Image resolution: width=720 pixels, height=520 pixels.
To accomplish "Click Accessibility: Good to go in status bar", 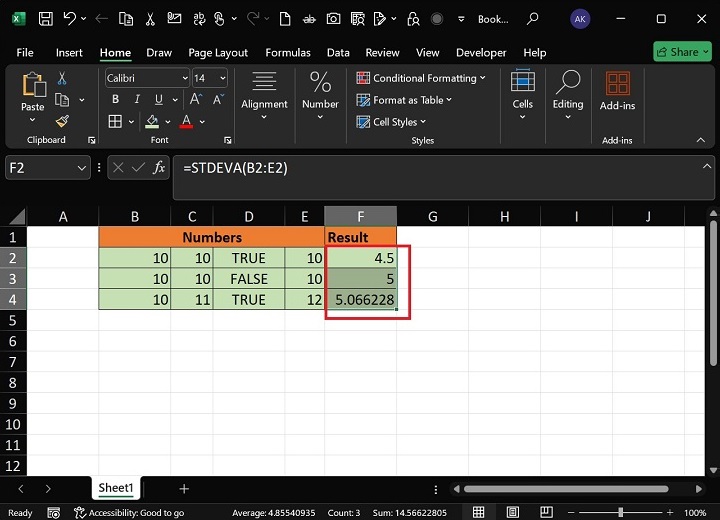I will tap(129, 512).
